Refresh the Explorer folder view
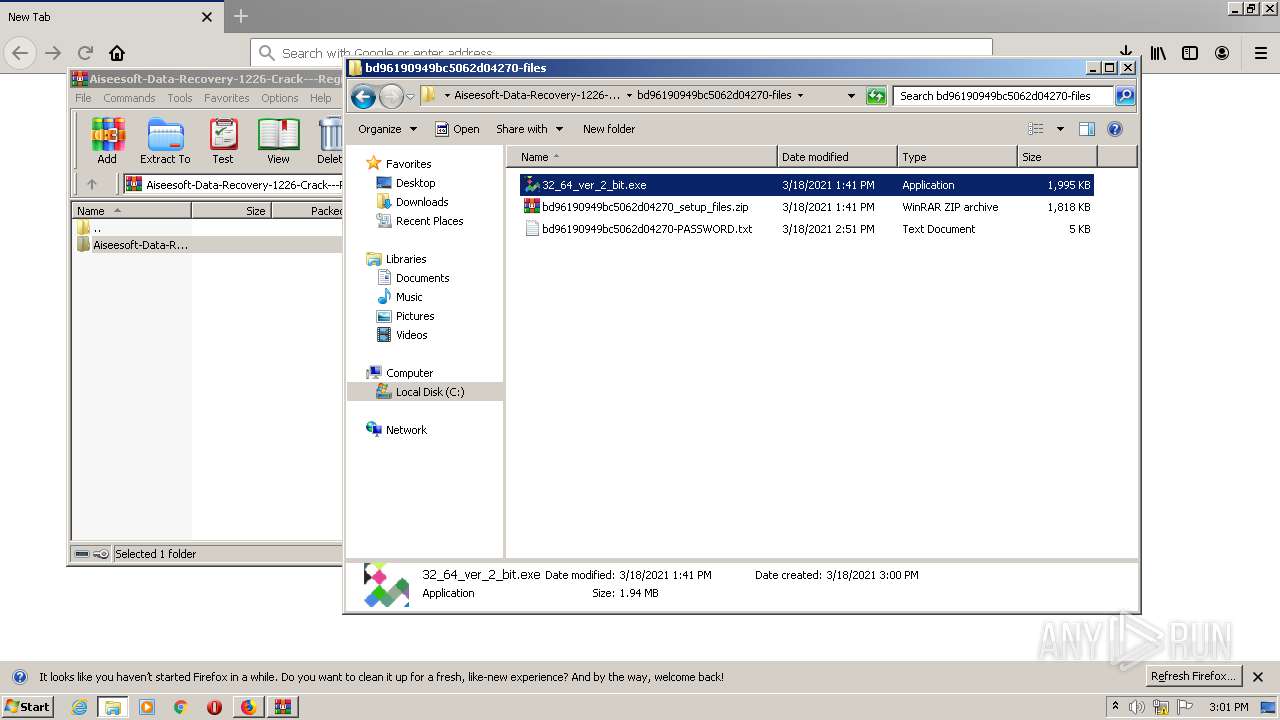The image size is (1280, 720). (876, 96)
